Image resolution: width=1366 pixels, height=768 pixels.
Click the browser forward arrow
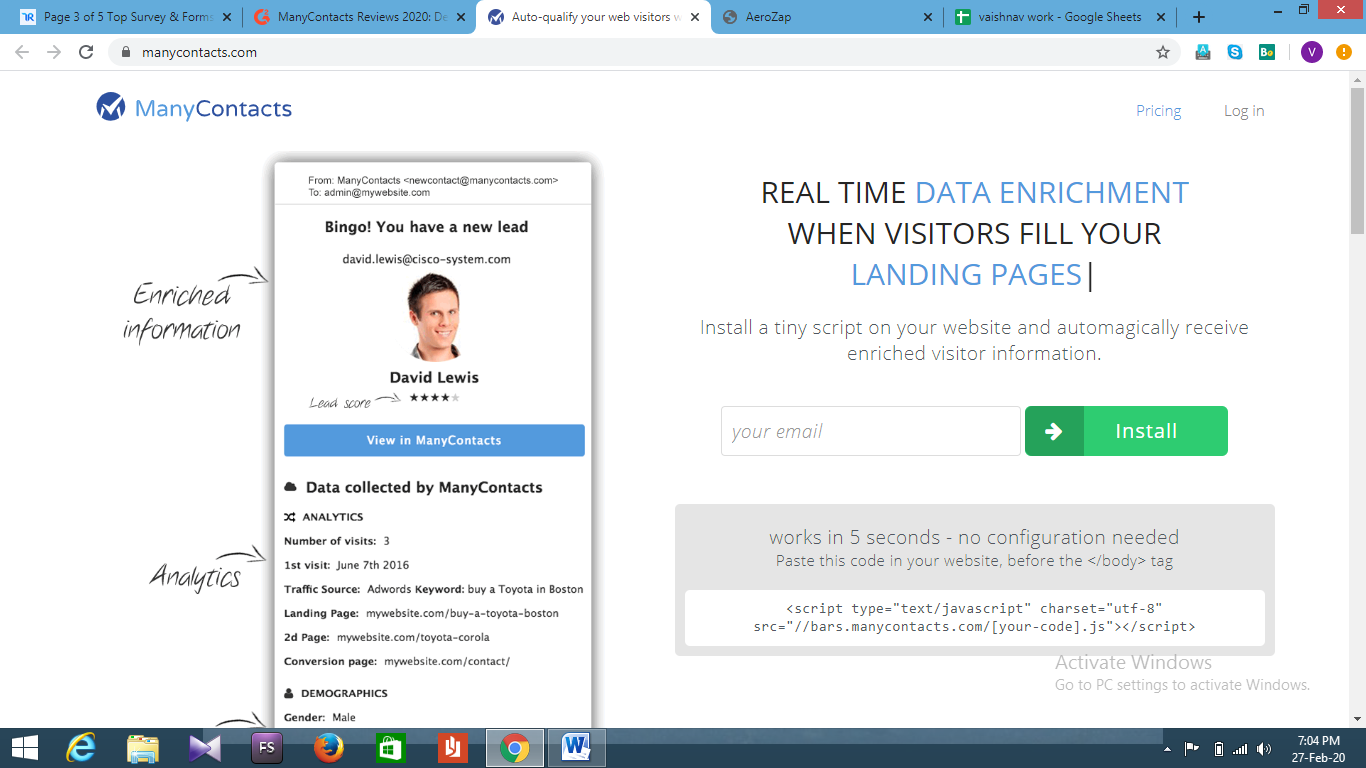(54, 52)
